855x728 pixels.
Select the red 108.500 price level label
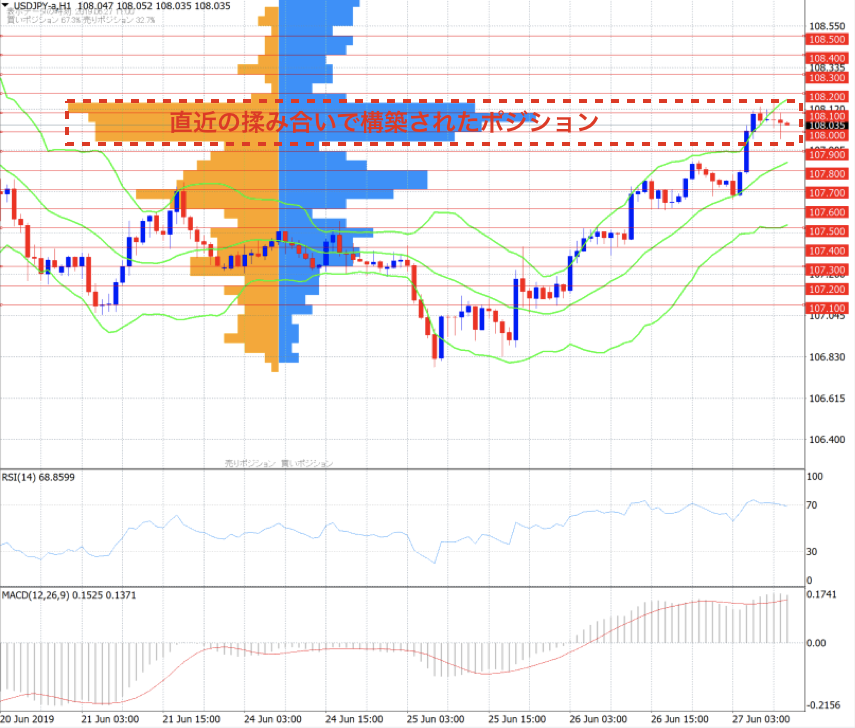(827, 39)
